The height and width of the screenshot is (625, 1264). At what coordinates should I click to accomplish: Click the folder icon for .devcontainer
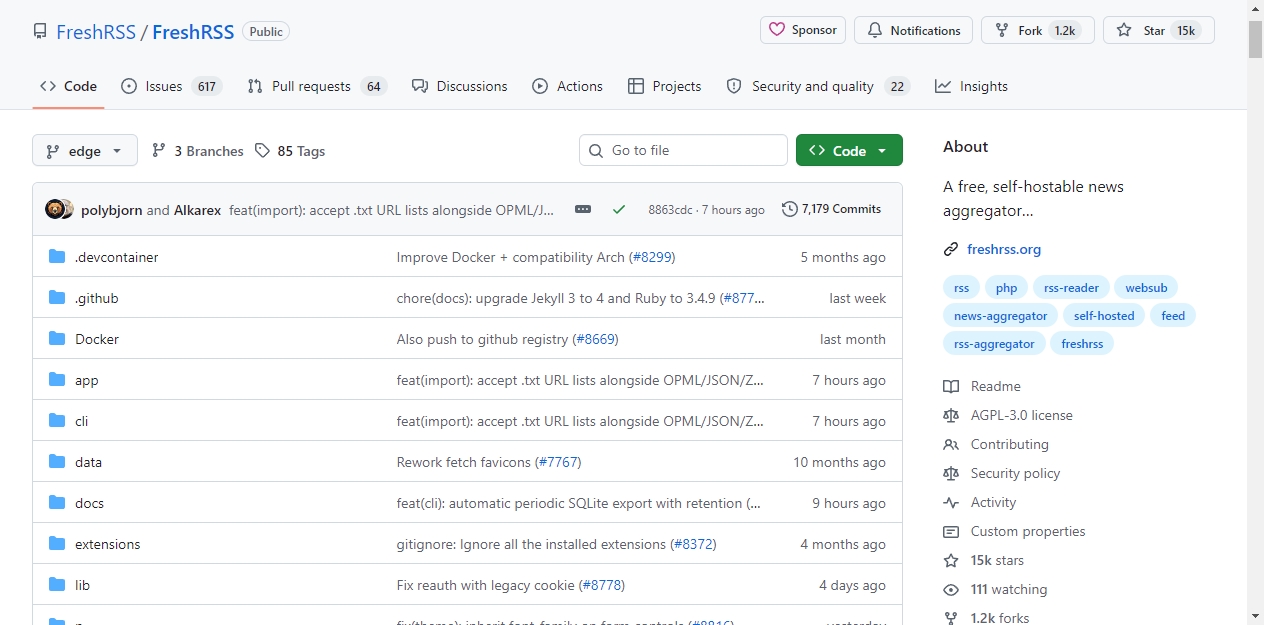[x=57, y=257]
